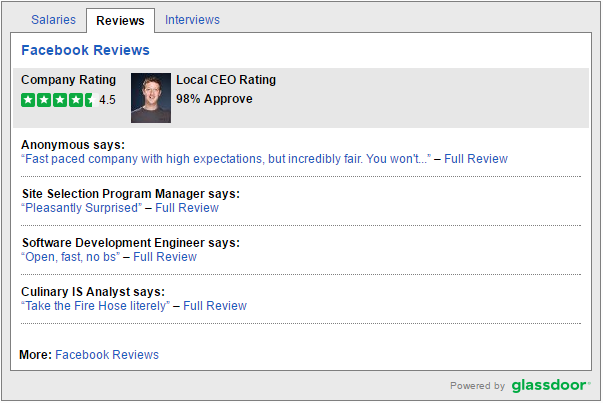Click the 'Powered by' text
The height and width of the screenshot is (403, 603).
[x=477, y=386]
